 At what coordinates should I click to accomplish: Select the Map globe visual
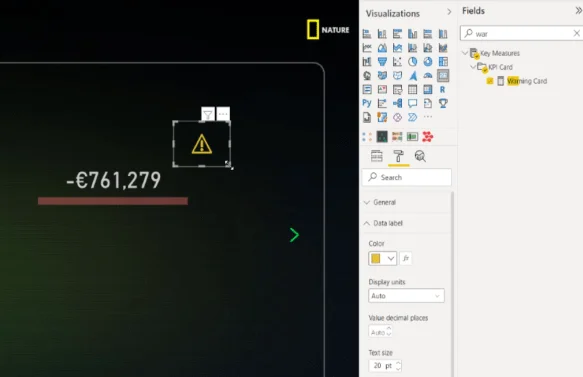coord(367,75)
